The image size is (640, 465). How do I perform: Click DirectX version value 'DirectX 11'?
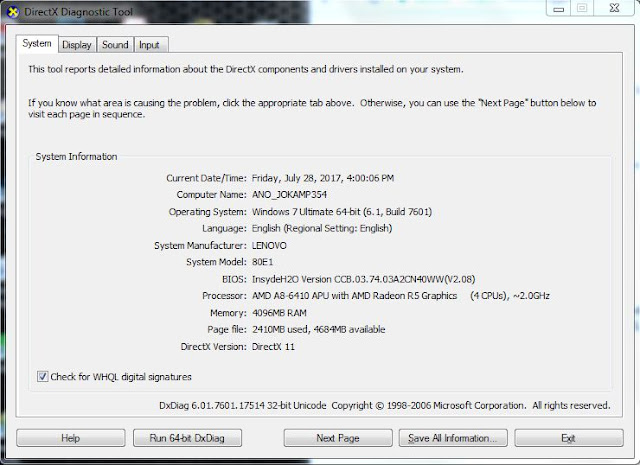[x=273, y=347]
